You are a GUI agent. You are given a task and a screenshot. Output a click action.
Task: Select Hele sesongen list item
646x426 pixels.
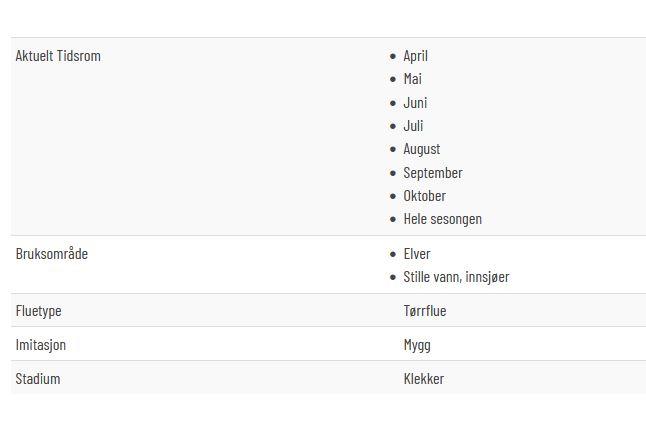(442, 219)
